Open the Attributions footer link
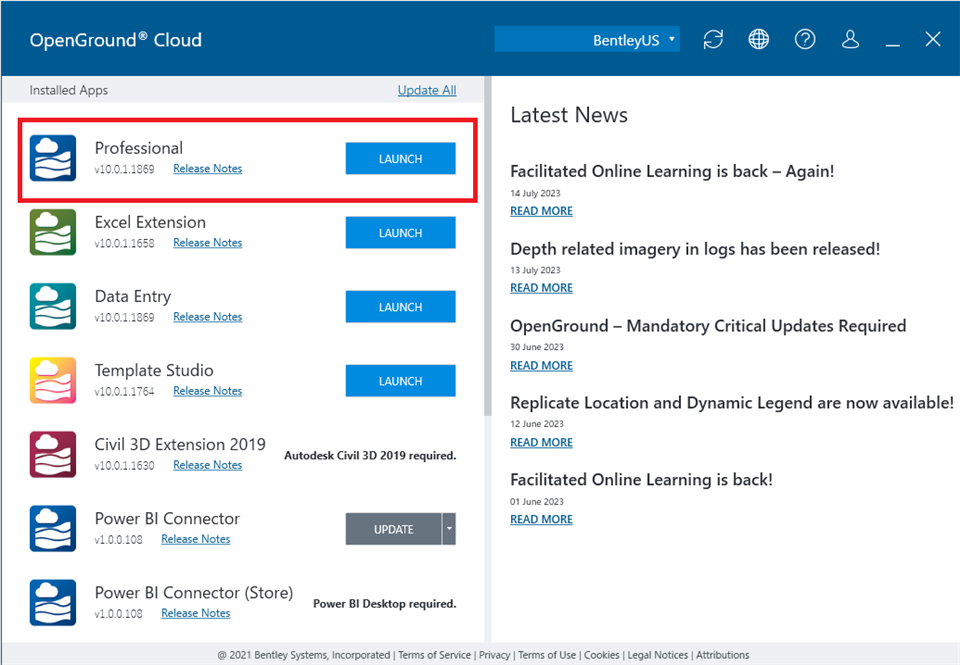The width and height of the screenshot is (960, 665). [722, 655]
